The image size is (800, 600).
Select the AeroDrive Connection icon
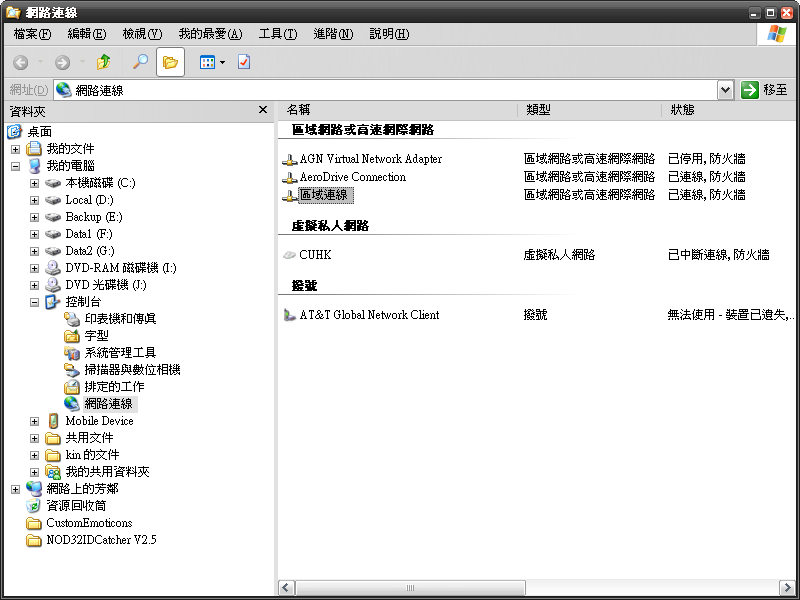tap(290, 177)
